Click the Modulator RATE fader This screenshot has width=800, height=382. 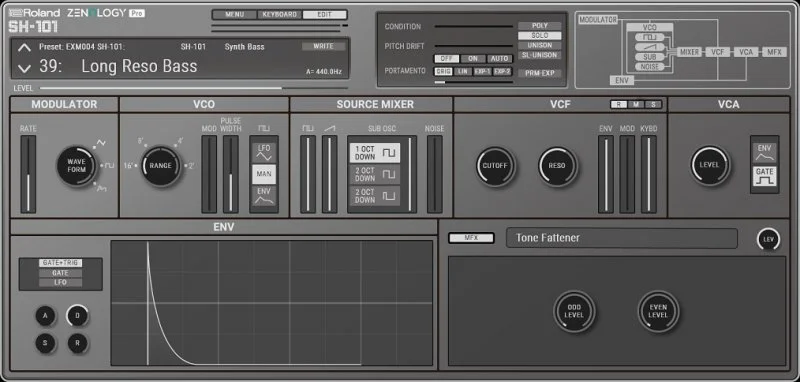28,174
